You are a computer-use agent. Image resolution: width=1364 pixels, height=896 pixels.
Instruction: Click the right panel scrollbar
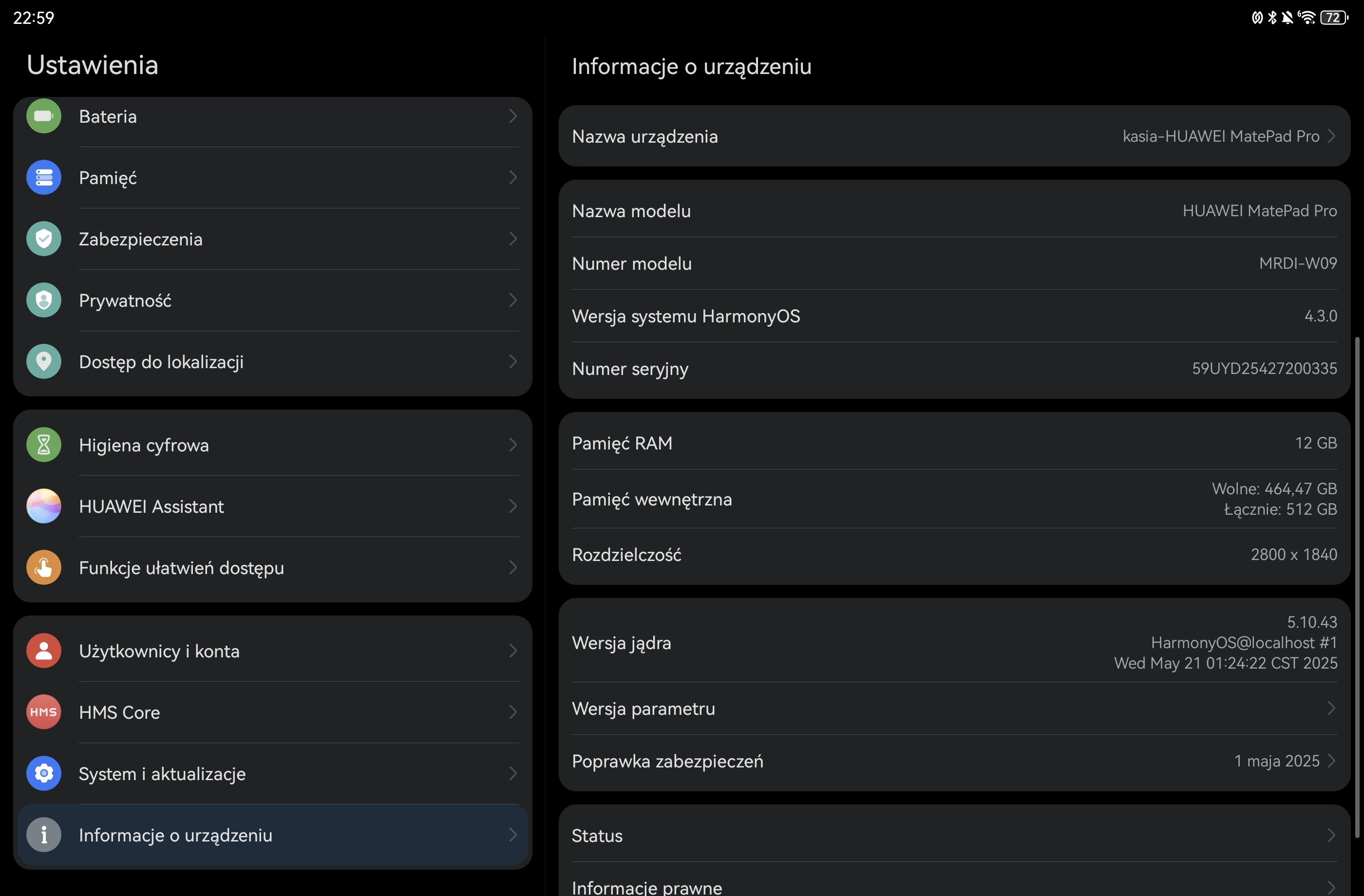pyautogui.click(x=1357, y=587)
